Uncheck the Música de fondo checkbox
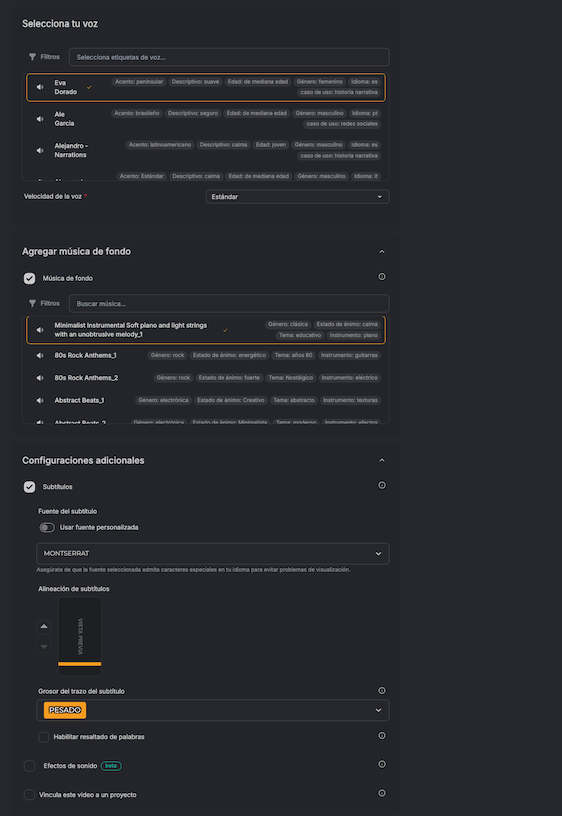Viewport: 562px width, 816px height. pyautogui.click(x=30, y=278)
